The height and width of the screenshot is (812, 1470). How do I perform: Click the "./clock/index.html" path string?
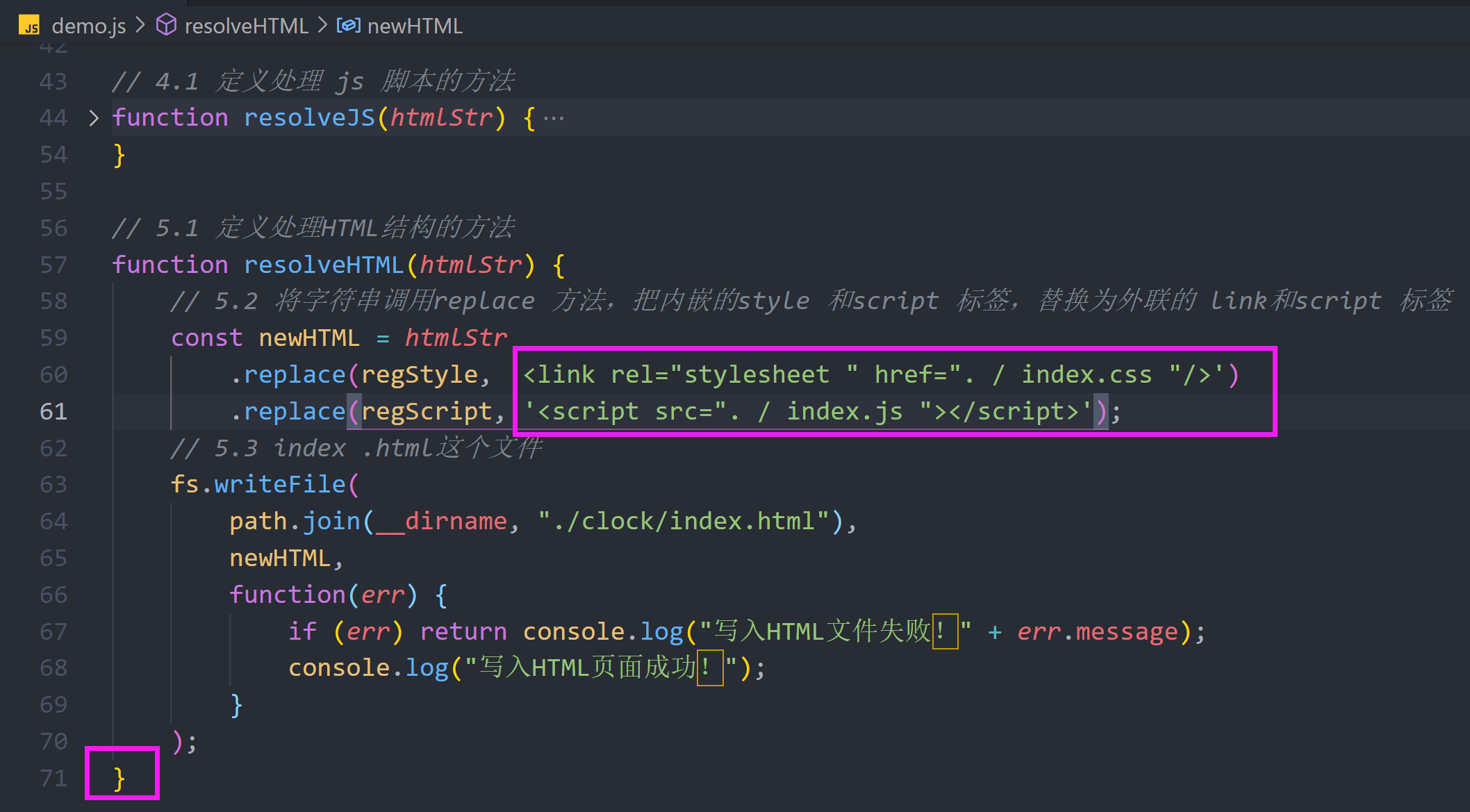684,521
